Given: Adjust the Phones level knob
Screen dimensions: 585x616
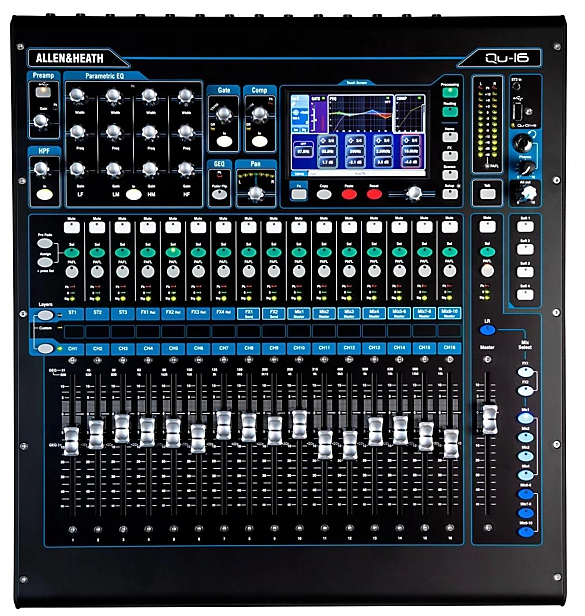Looking at the screenshot, I should click(x=525, y=167).
